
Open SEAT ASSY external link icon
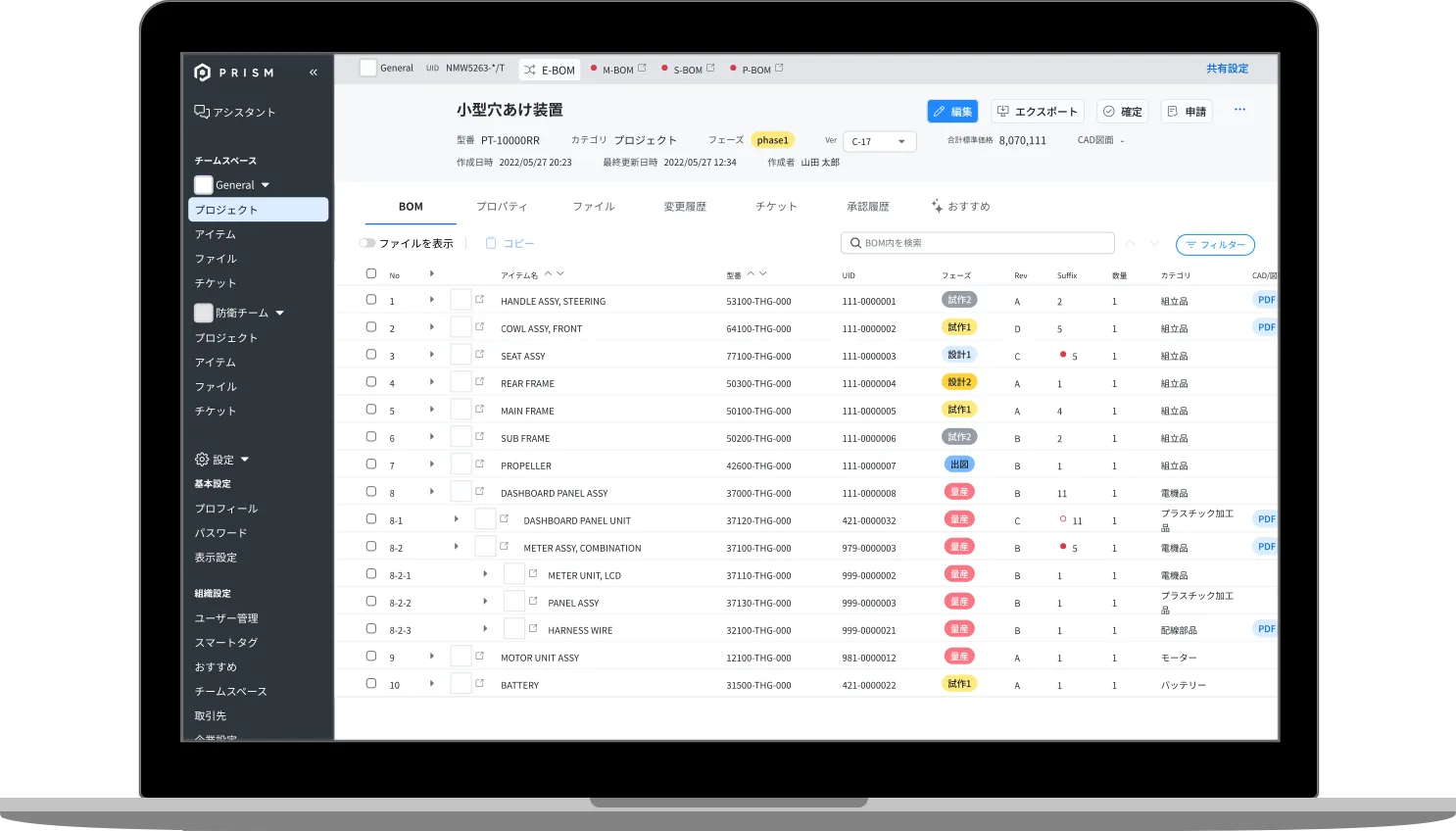point(480,354)
